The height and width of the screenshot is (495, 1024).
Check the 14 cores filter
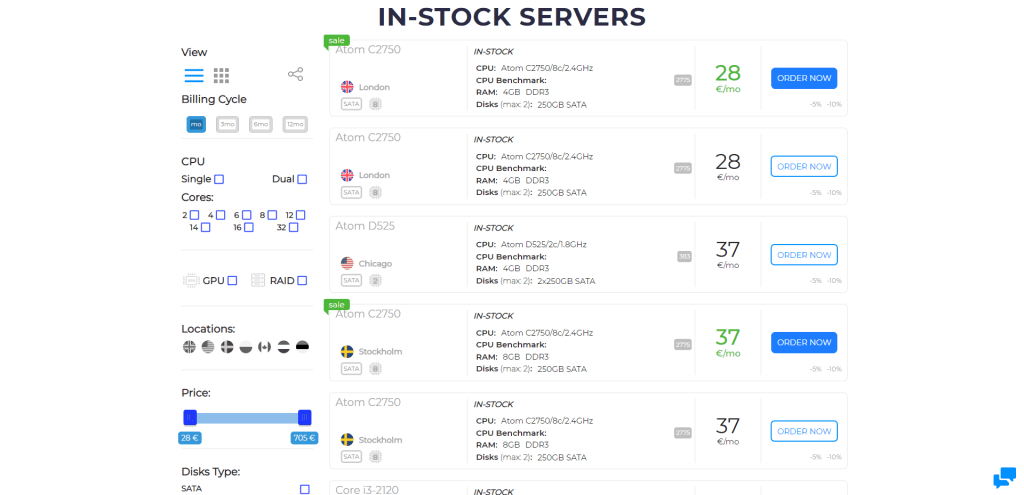205,227
